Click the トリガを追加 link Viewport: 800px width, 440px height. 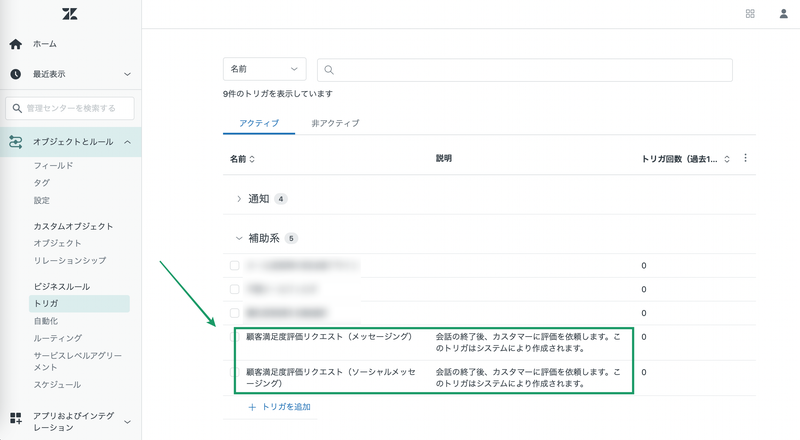click(x=280, y=407)
